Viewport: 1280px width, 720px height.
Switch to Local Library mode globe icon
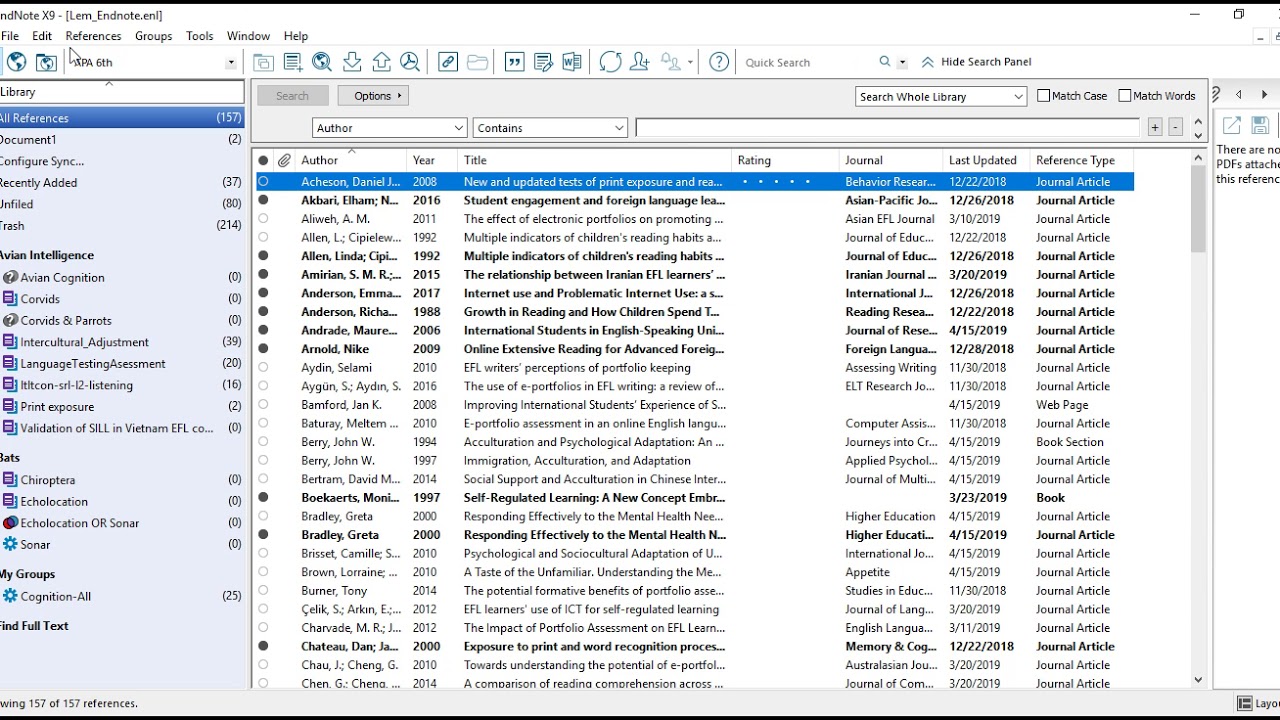click(16, 62)
